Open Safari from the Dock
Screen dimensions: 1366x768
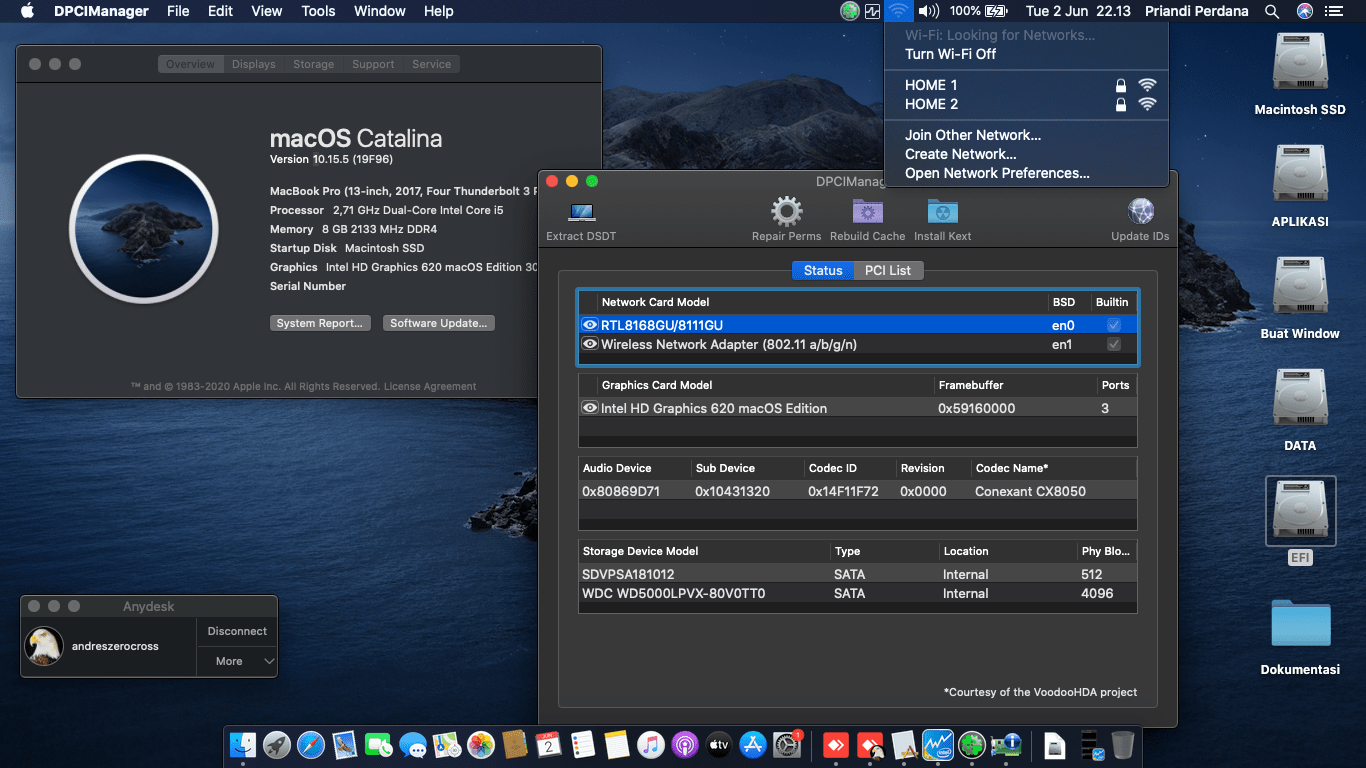(x=310, y=745)
